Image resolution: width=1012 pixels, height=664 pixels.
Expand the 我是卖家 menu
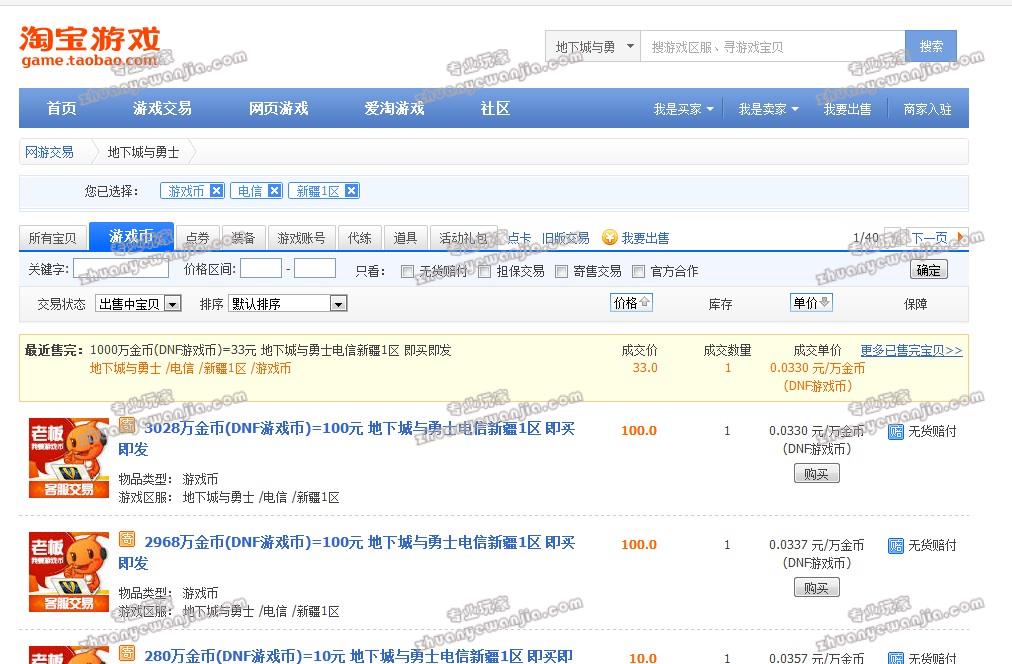pyautogui.click(x=769, y=109)
